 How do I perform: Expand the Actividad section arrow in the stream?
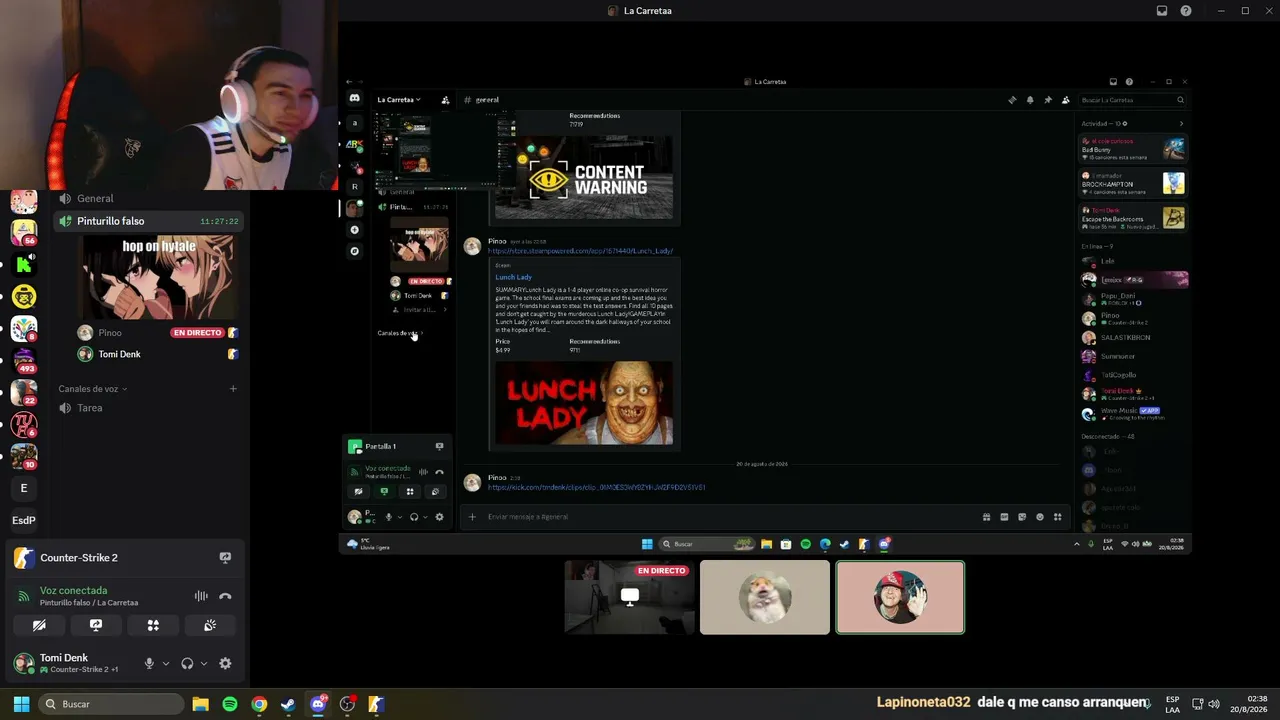(x=1181, y=124)
